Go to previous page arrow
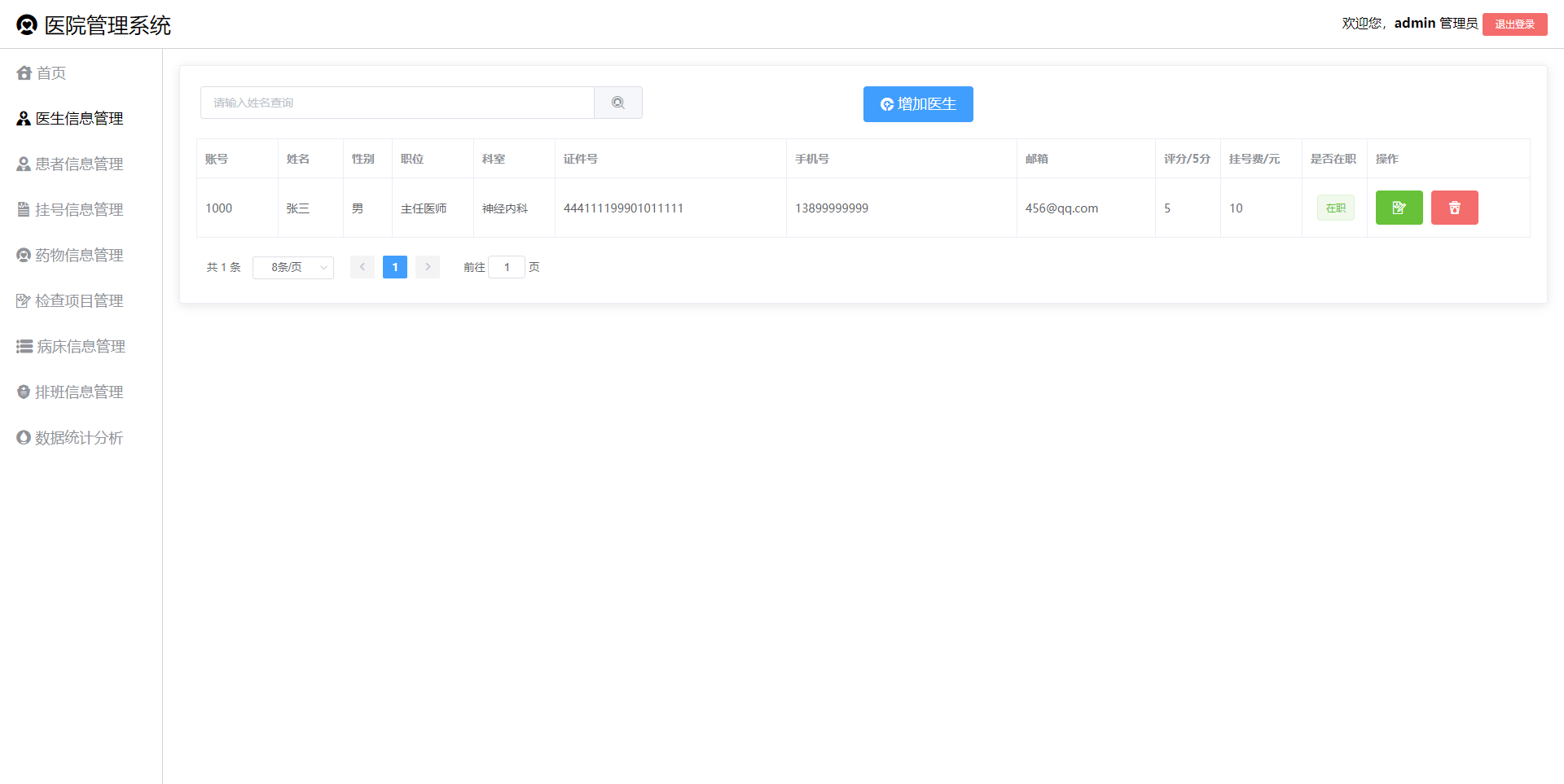1564x784 pixels. point(362,267)
